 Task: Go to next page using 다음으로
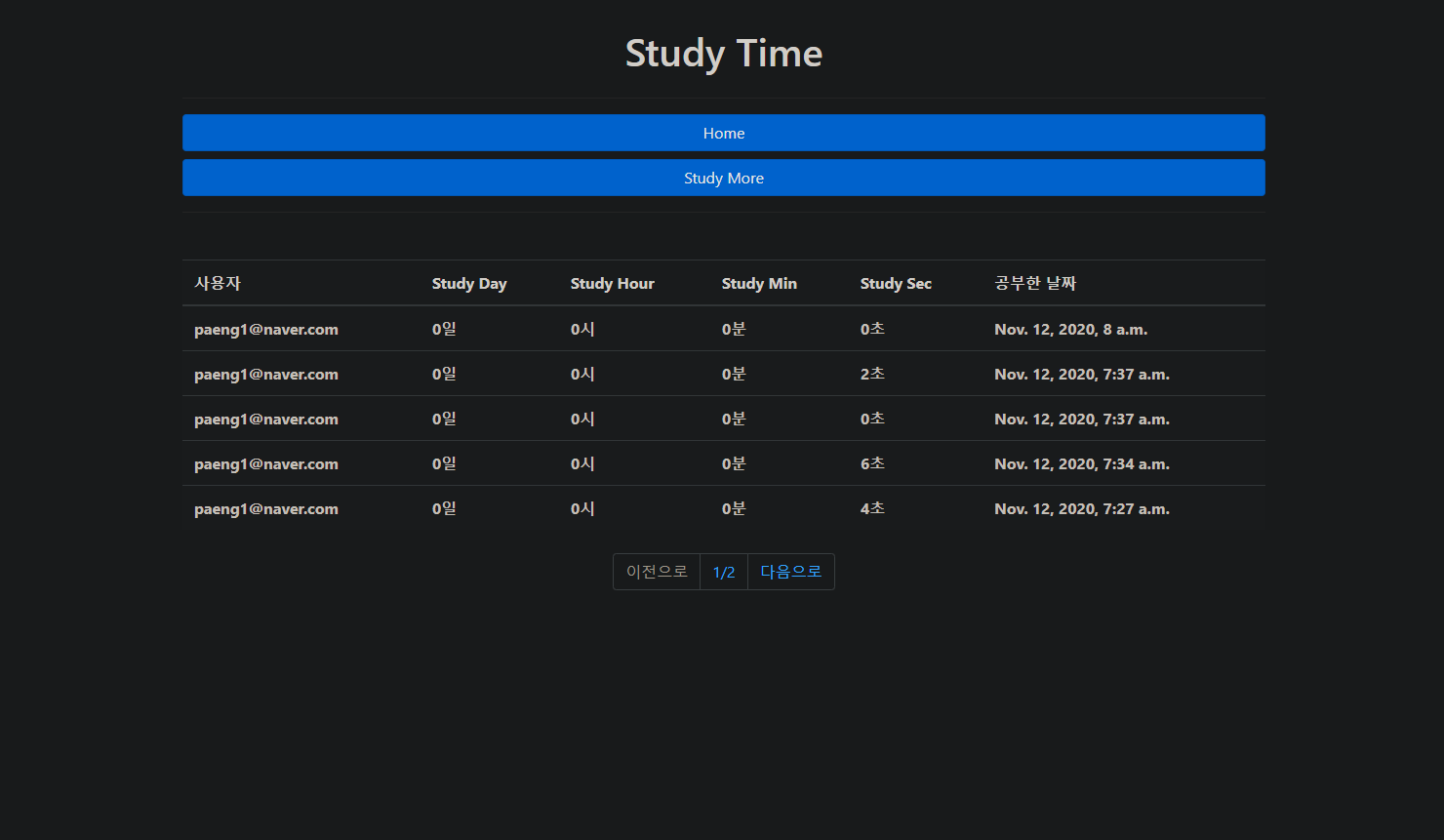pos(790,572)
